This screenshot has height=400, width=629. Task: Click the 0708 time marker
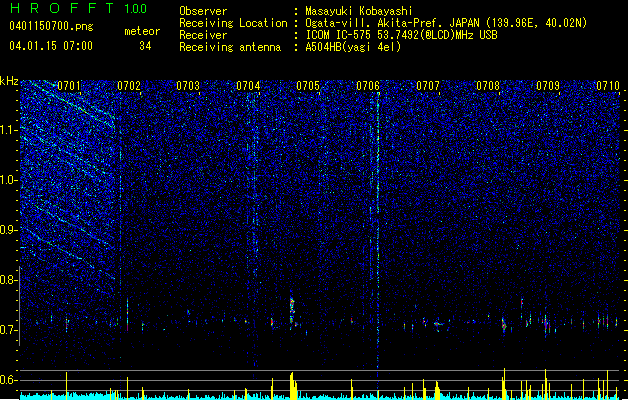tap(488, 86)
